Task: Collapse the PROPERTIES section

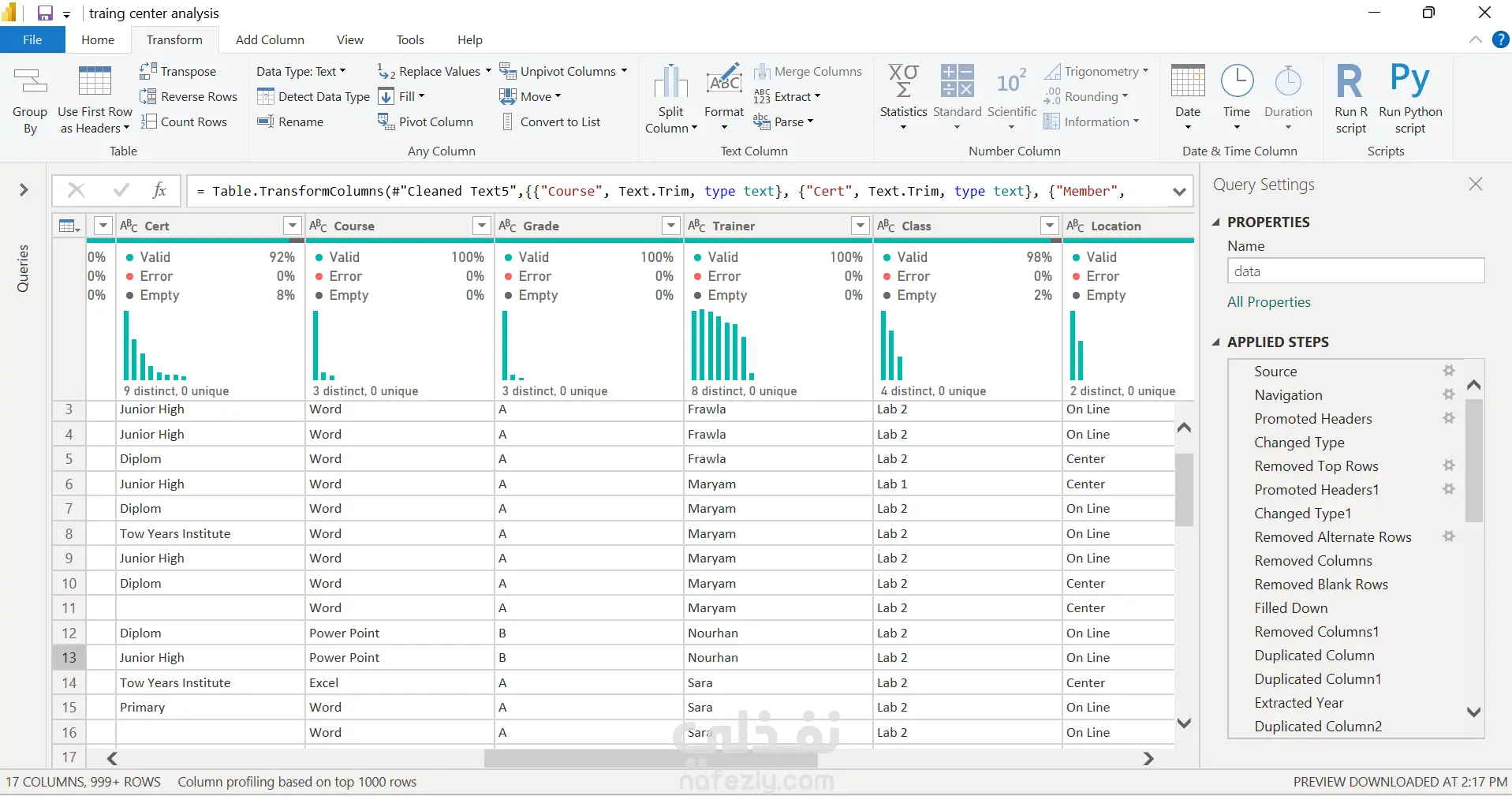Action: click(x=1216, y=222)
